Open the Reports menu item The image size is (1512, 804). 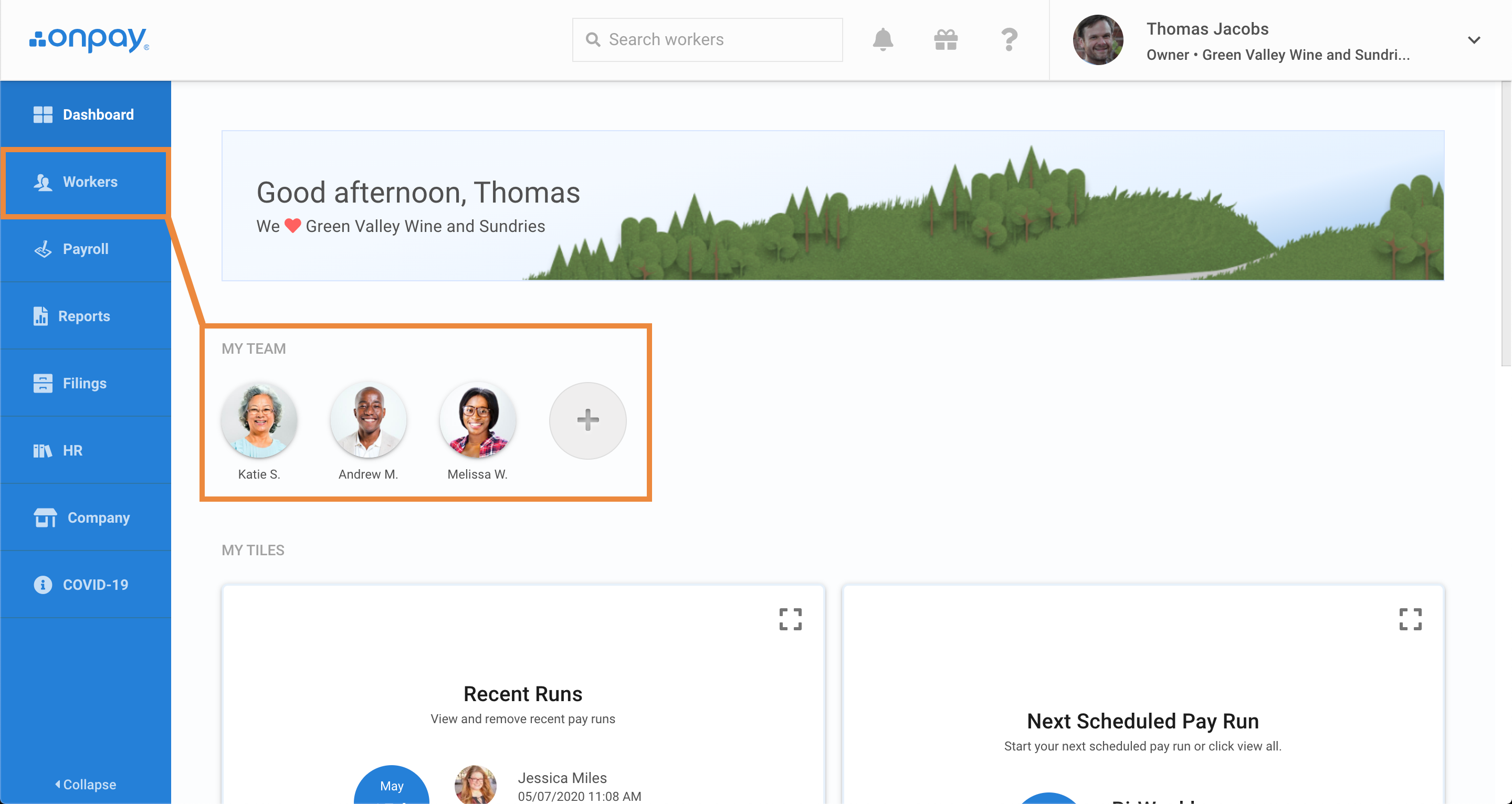point(86,316)
